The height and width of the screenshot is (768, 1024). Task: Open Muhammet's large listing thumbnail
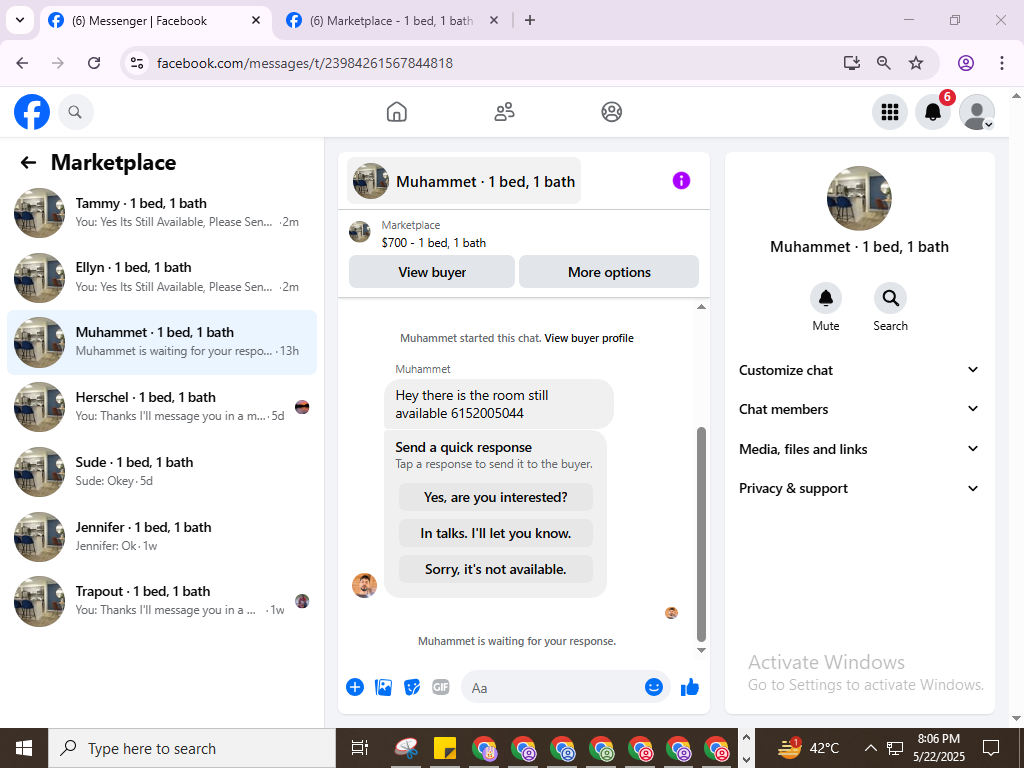(859, 198)
